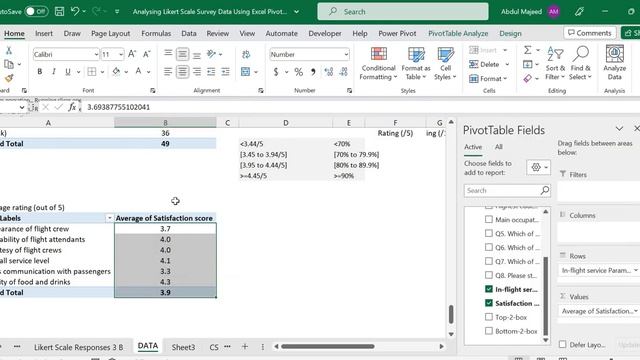
Task: Click the Comments button
Action: click(590, 33)
